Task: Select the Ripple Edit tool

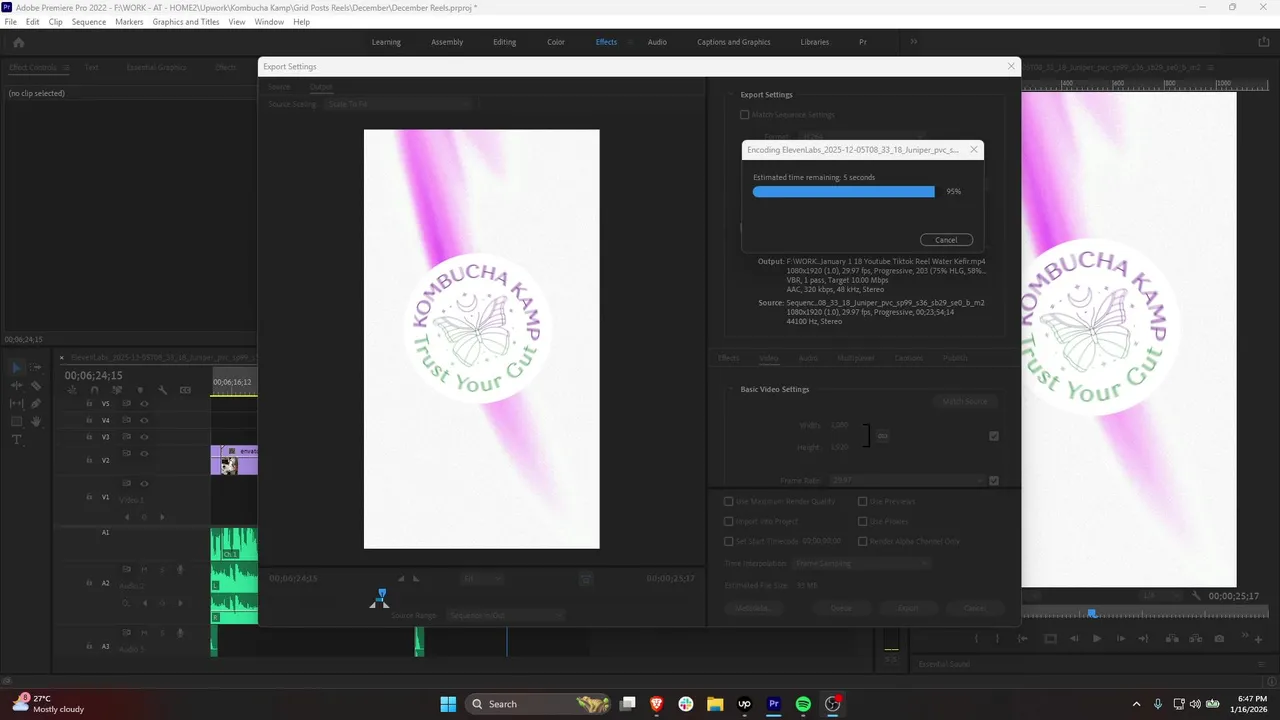Action: point(16,385)
